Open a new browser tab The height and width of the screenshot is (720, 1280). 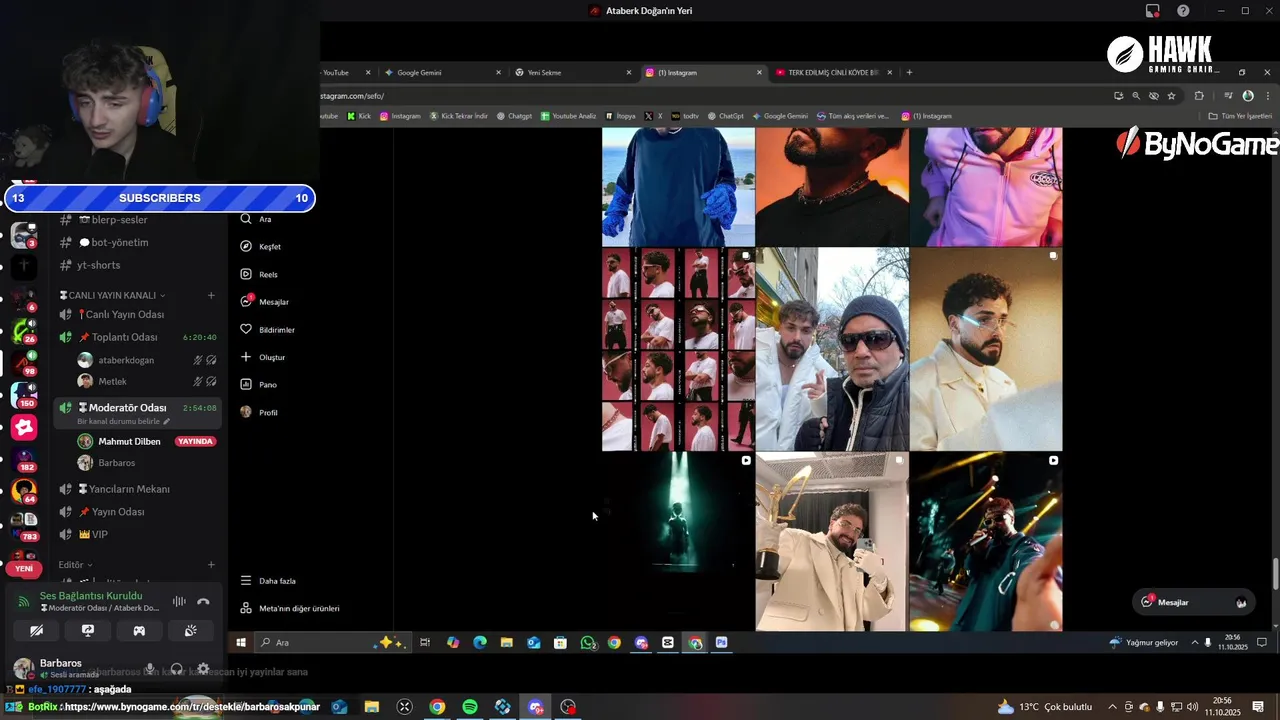coord(909,72)
